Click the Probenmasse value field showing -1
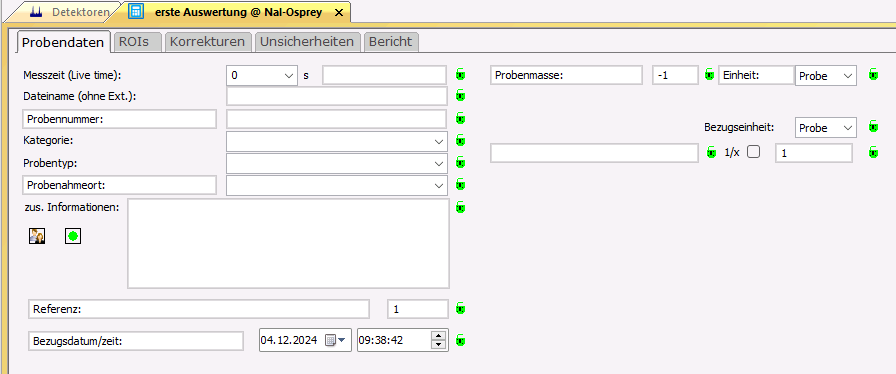Screen dimensions: 896x374 675,75
